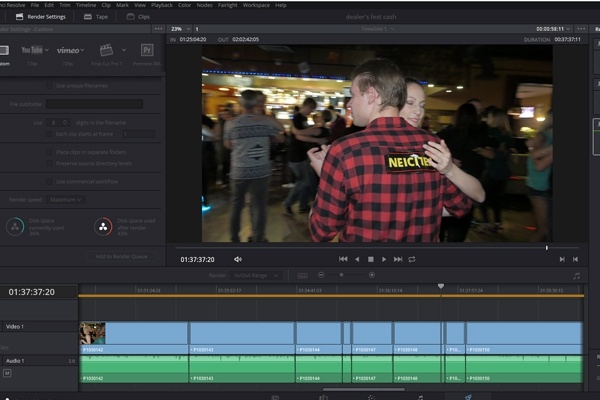
Task: Expand the YouTube preset resolution arrow
Action: pos(47,50)
